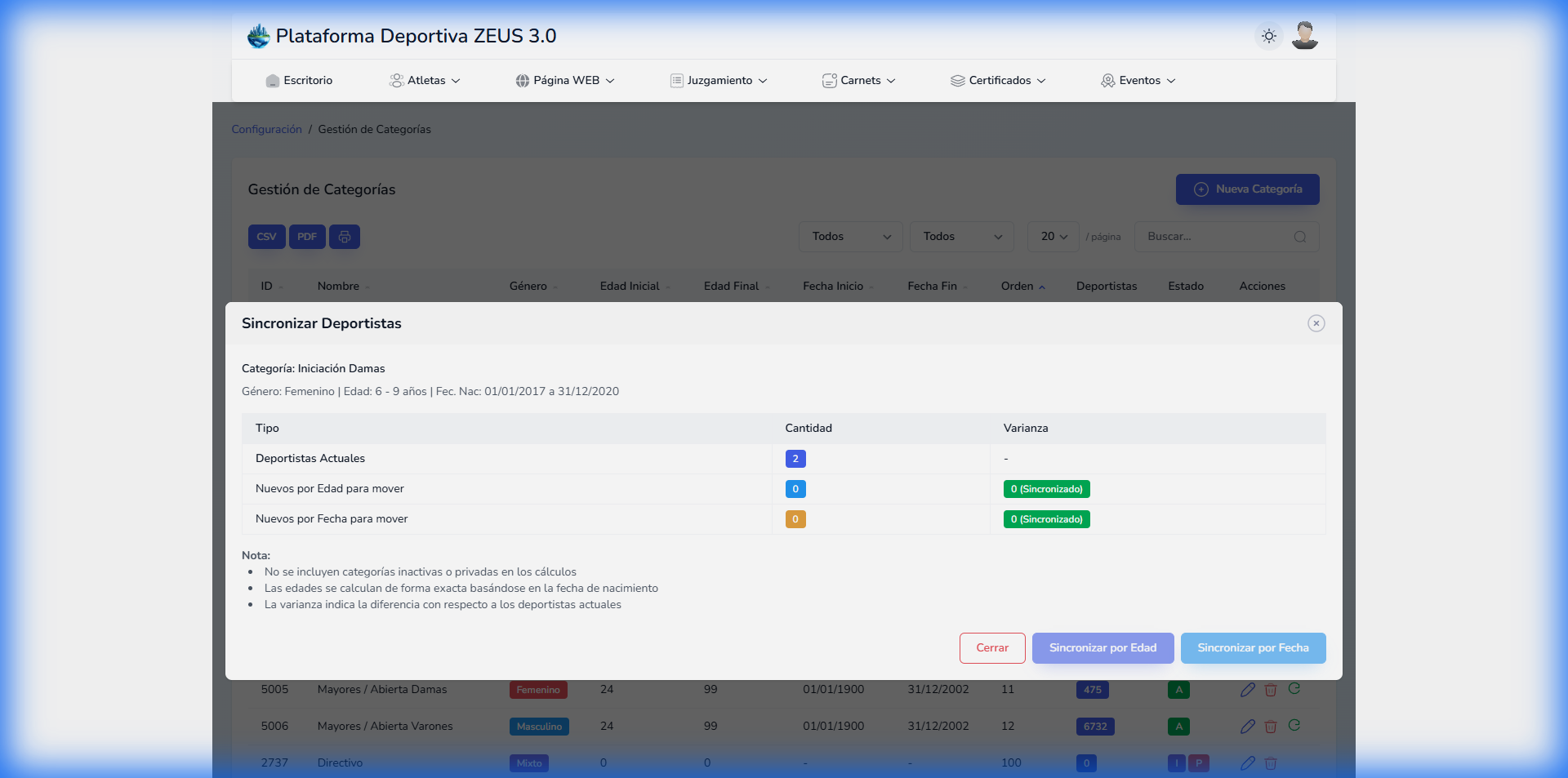Click the Sincronizar por Edad button
Screen dimensions: 1568x778
(x=1102, y=648)
